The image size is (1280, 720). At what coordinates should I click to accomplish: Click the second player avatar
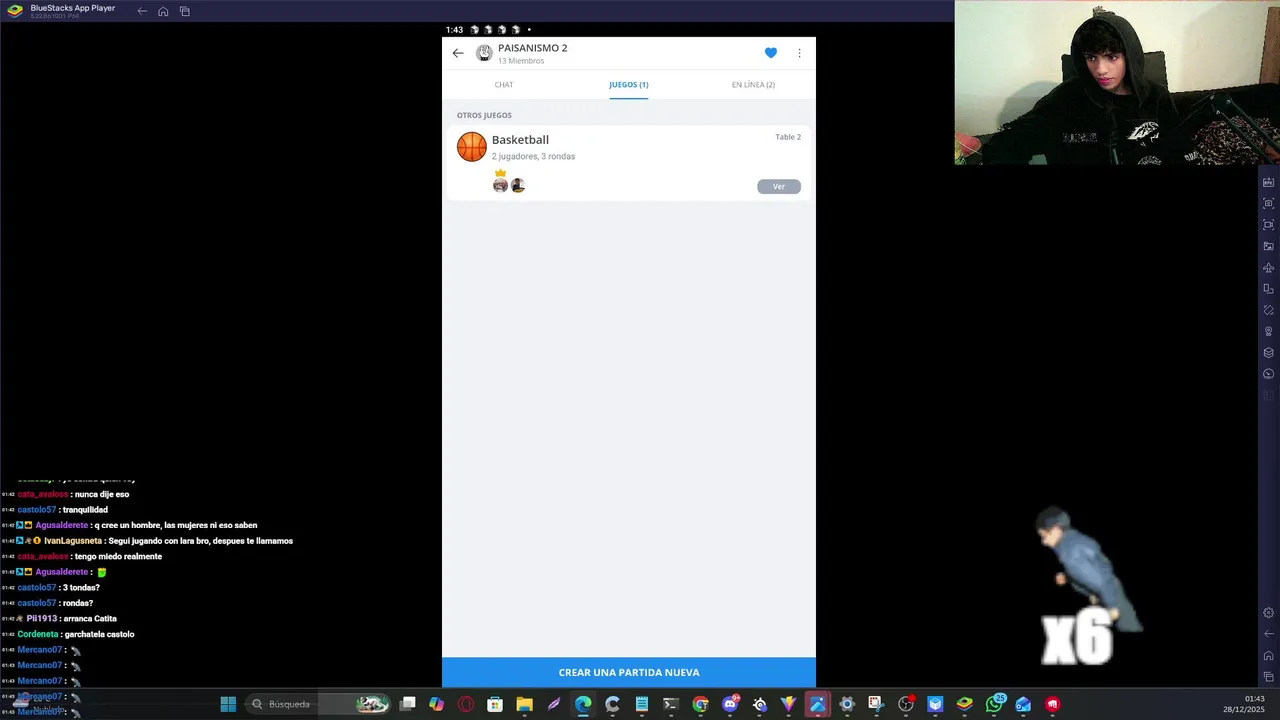coord(518,185)
